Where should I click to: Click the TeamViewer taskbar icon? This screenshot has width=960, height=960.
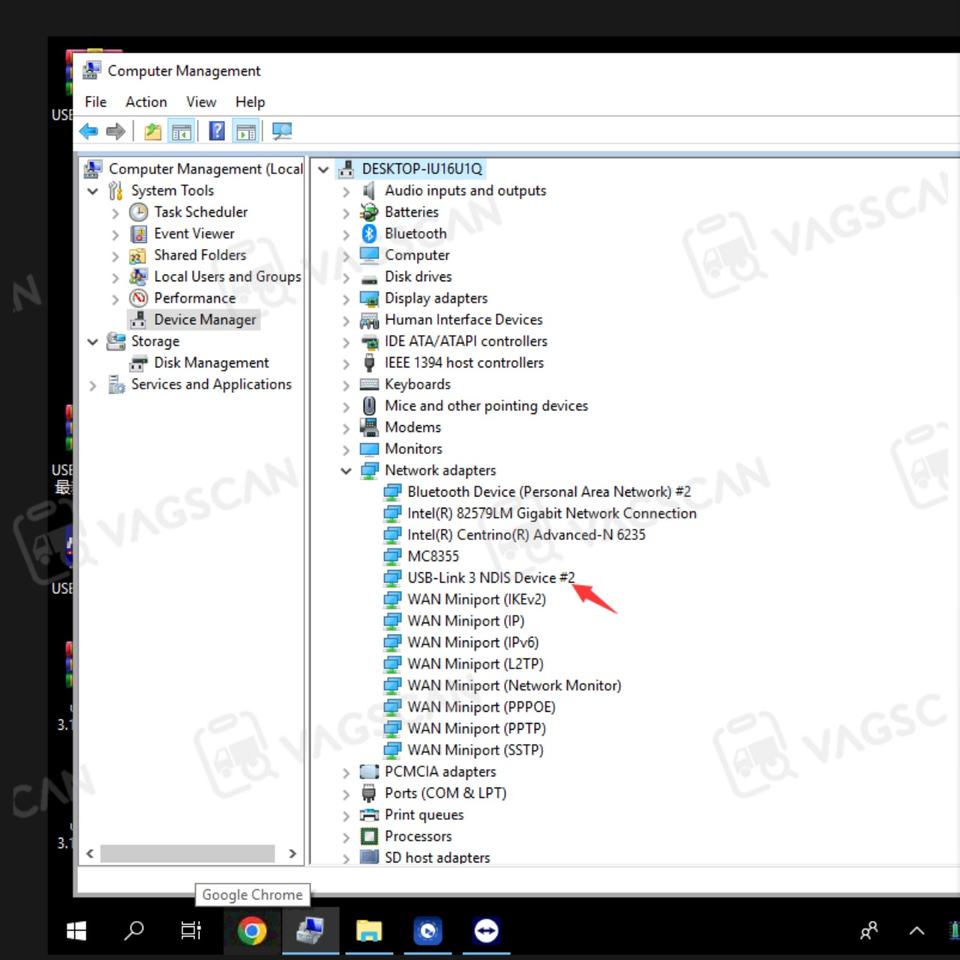pos(486,931)
